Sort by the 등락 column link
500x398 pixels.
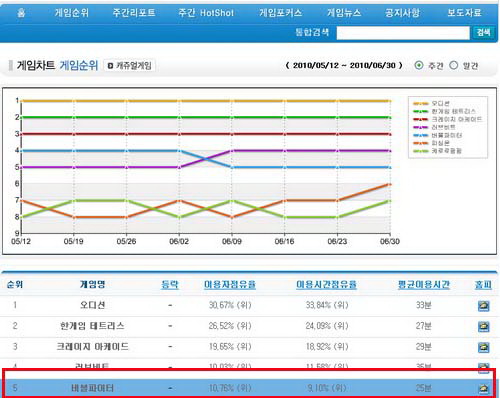click(x=170, y=284)
